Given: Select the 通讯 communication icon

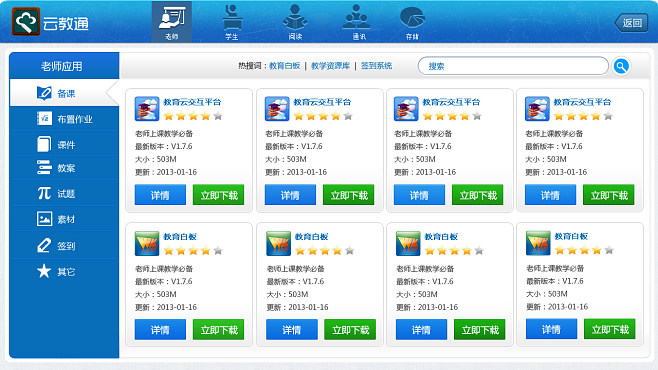Looking at the screenshot, I should (356, 22).
